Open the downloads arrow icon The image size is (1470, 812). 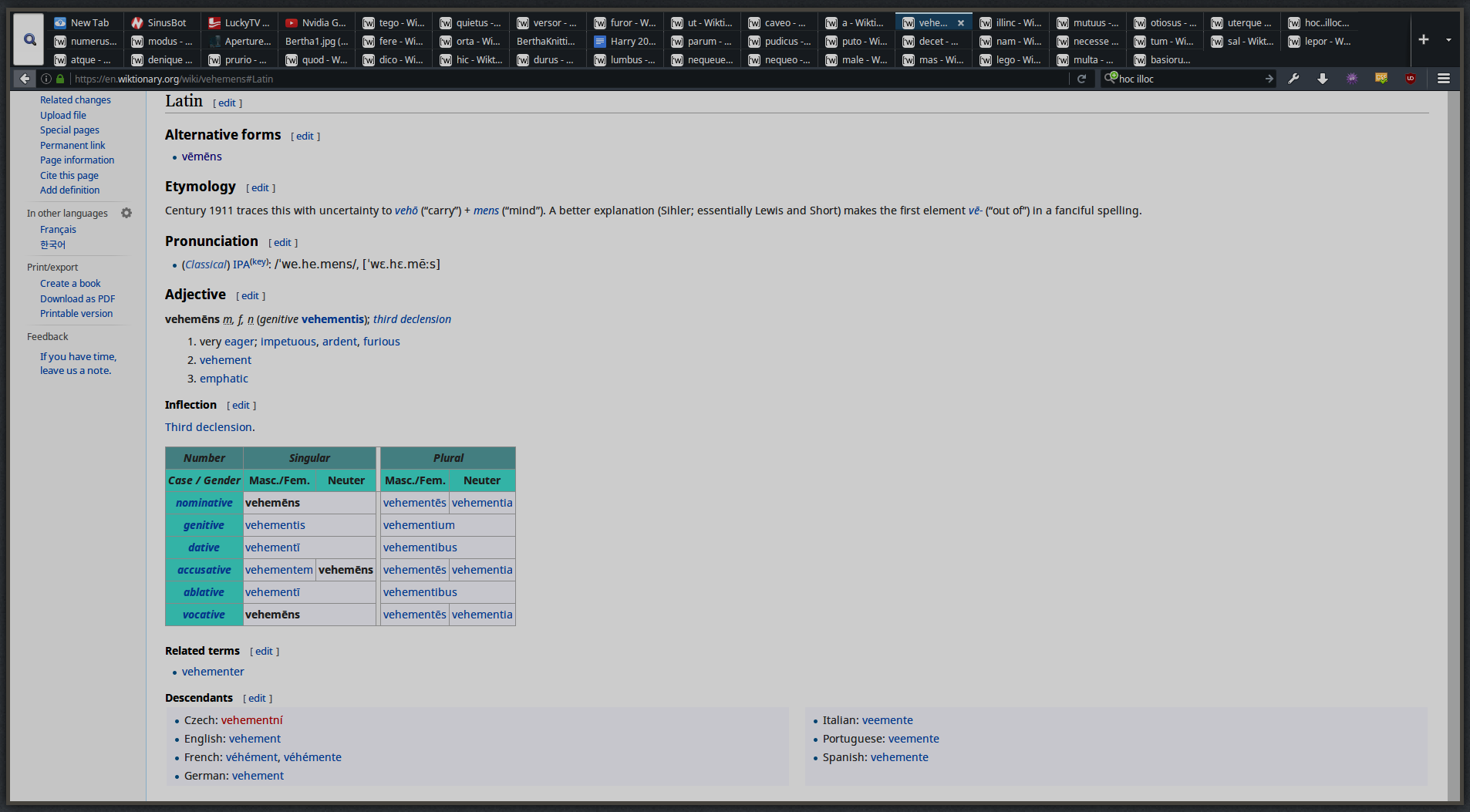pos(1323,79)
